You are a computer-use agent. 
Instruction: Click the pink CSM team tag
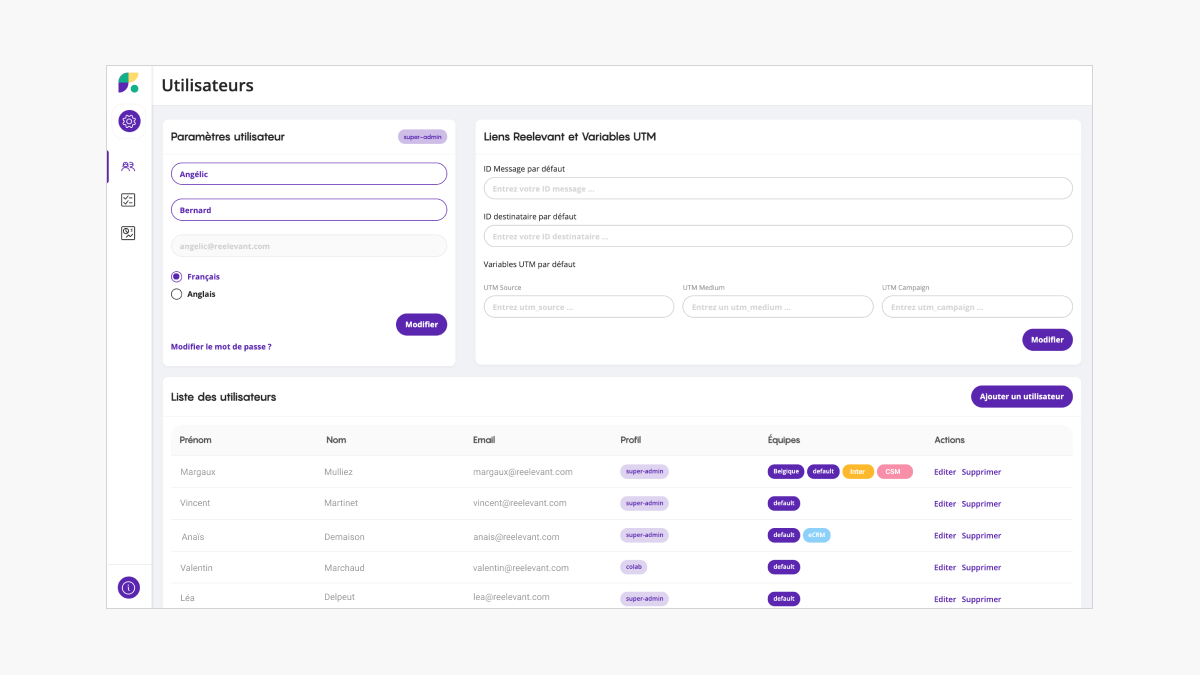pyautogui.click(x=894, y=472)
